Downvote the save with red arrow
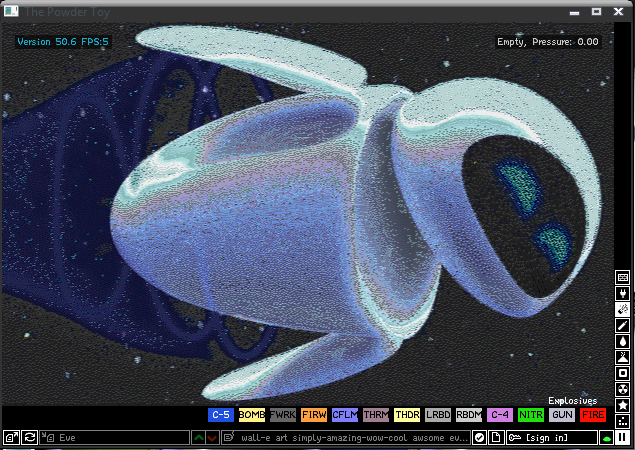 (x=213, y=437)
